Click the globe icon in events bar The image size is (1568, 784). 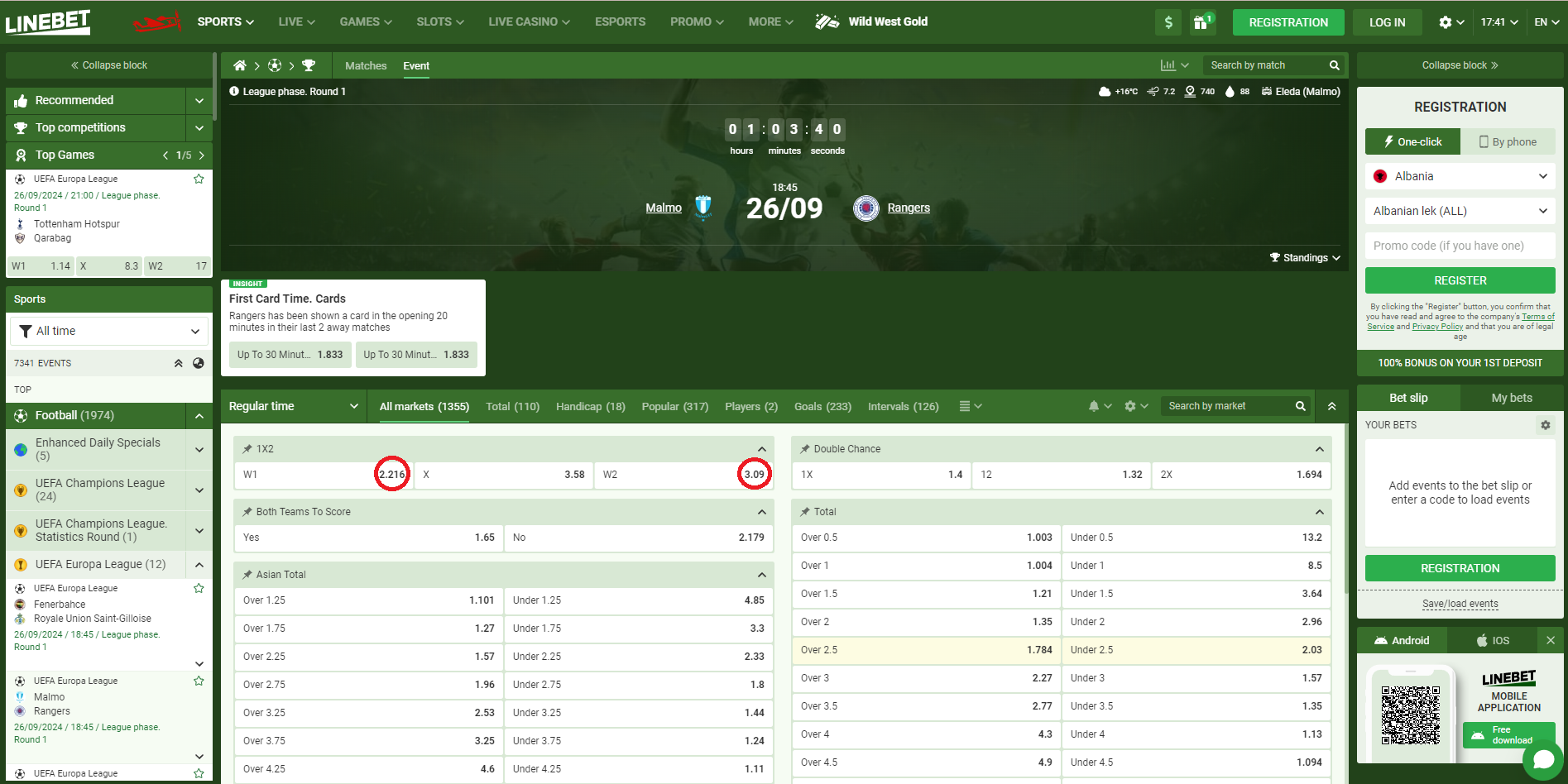click(x=199, y=363)
